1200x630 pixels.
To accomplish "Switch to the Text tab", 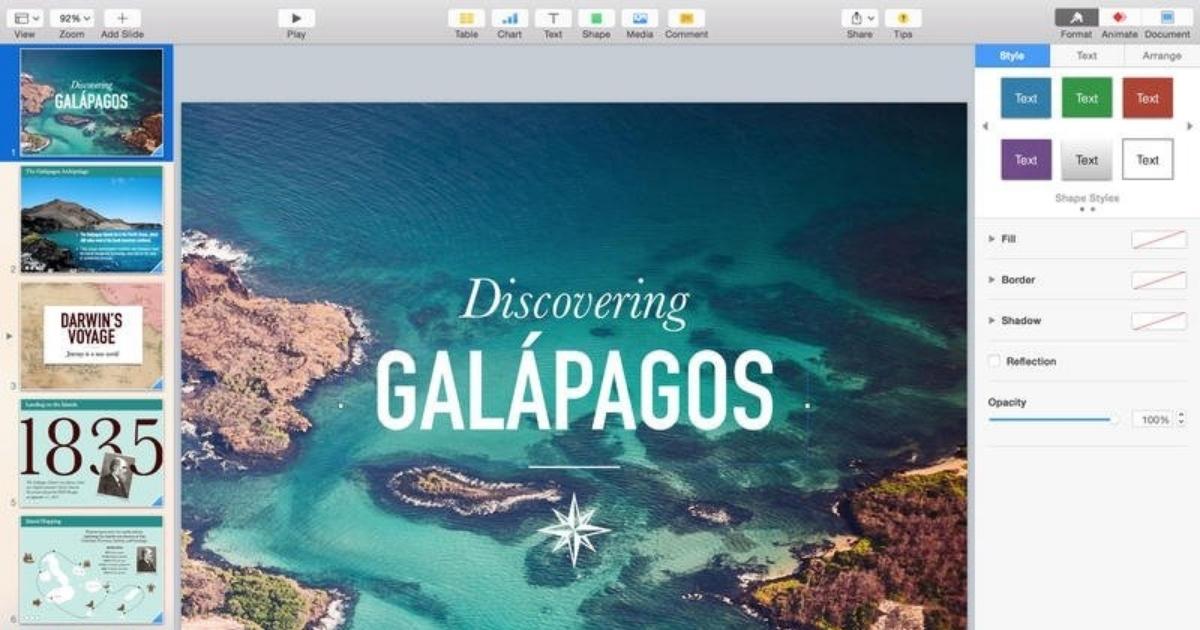I will (x=1086, y=56).
